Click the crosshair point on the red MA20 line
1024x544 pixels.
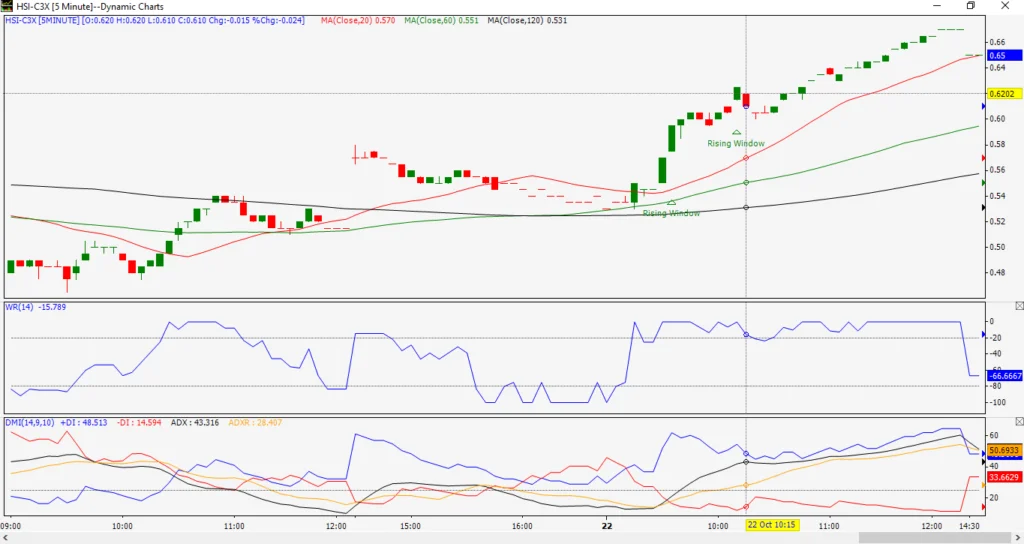pos(746,158)
